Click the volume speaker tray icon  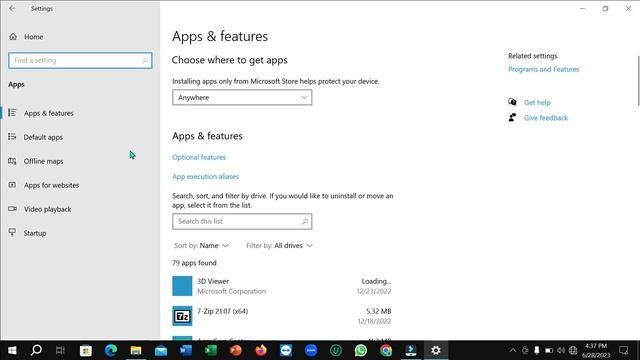pos(561,350)
